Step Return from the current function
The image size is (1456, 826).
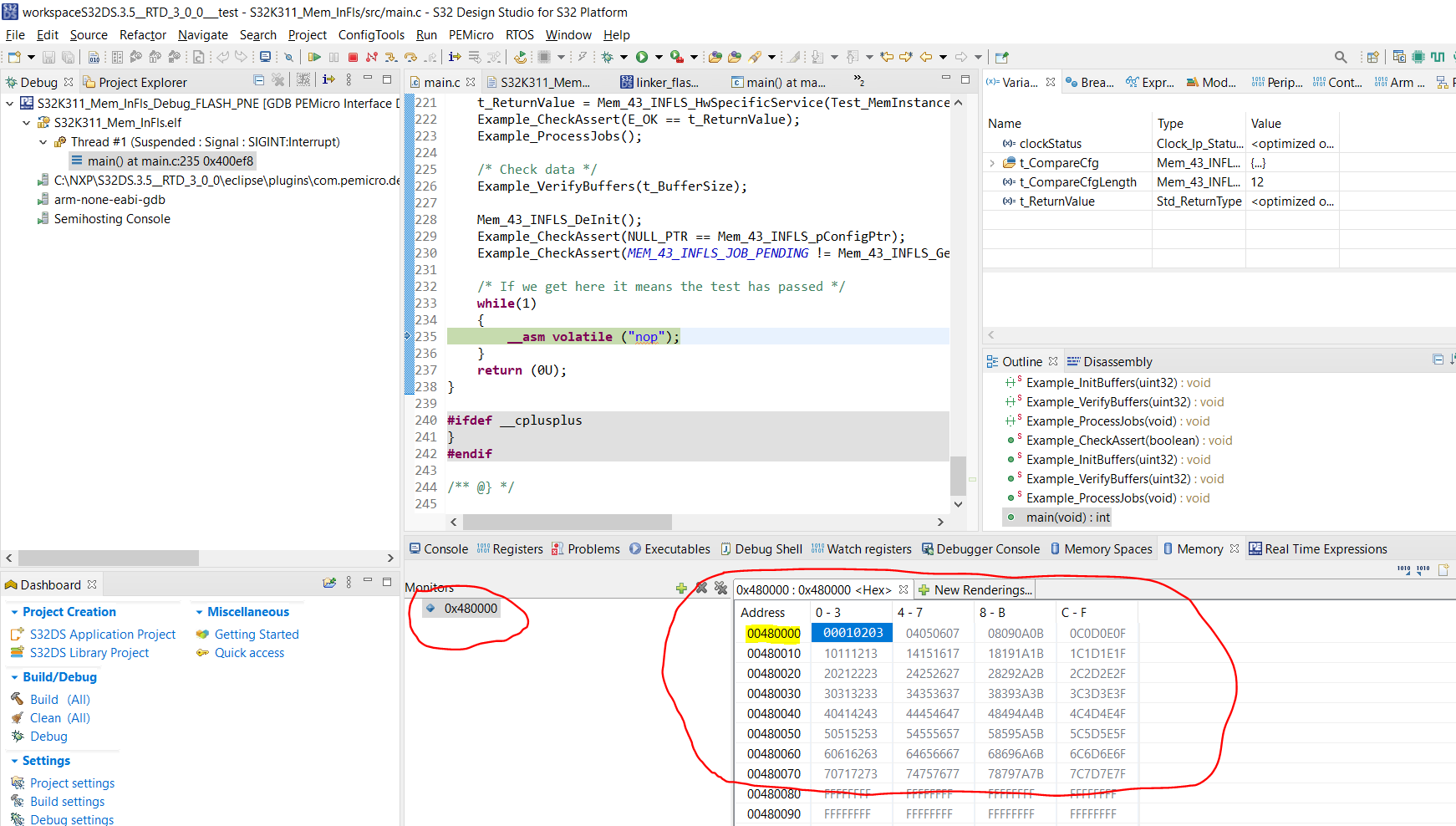430,57
